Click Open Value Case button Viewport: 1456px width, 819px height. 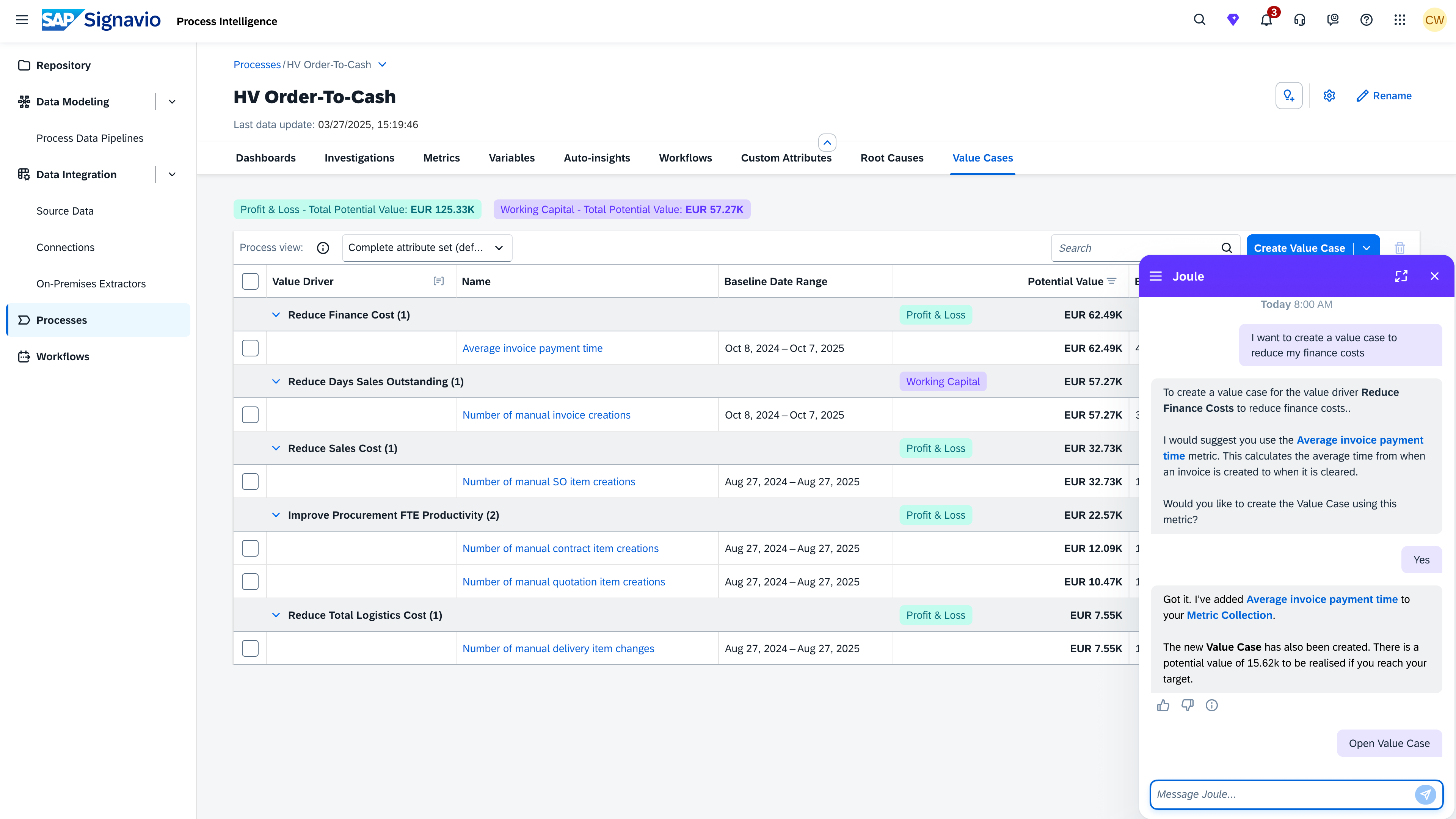pos(1389,743)
